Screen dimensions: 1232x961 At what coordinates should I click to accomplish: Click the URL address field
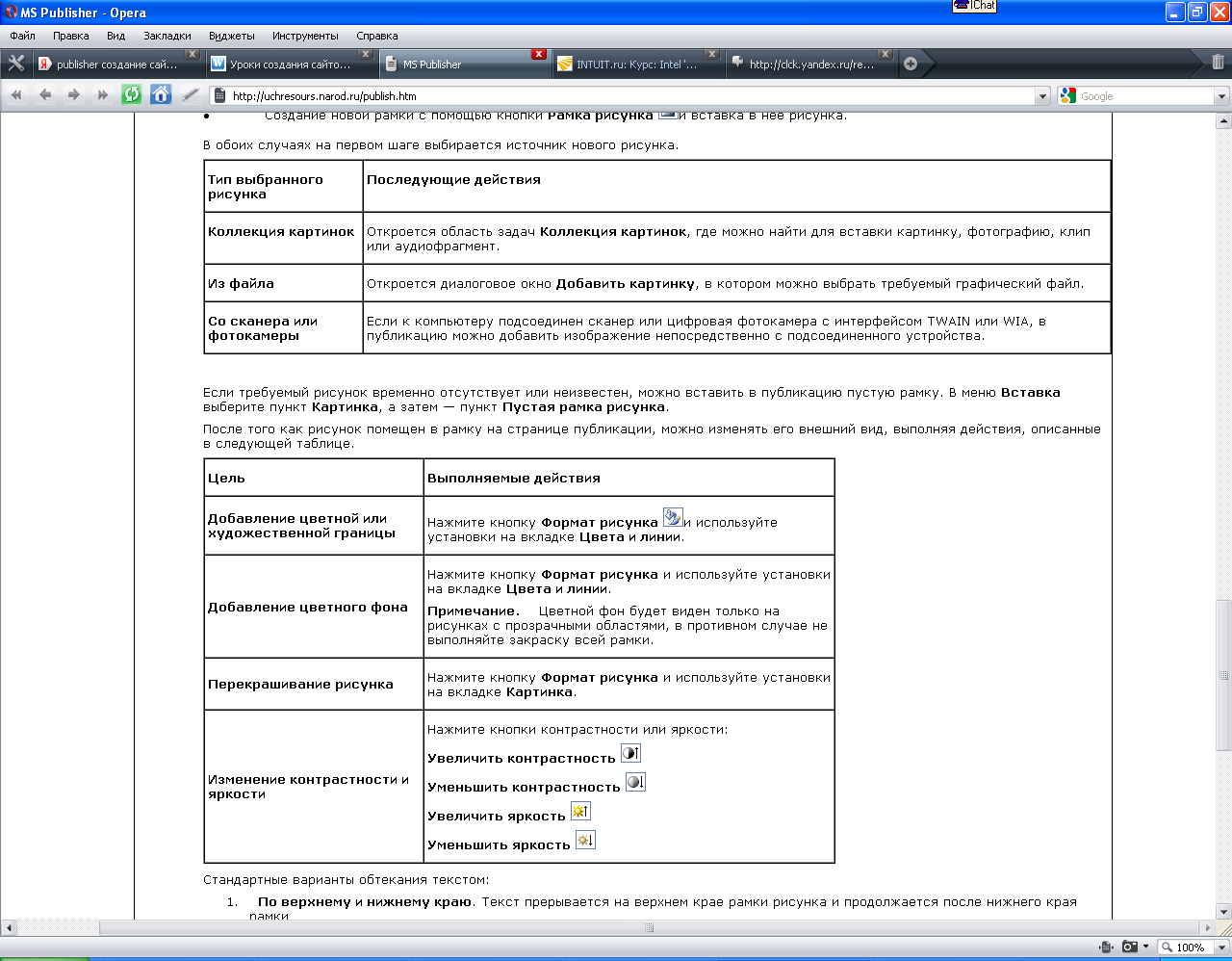click(630, 96)
